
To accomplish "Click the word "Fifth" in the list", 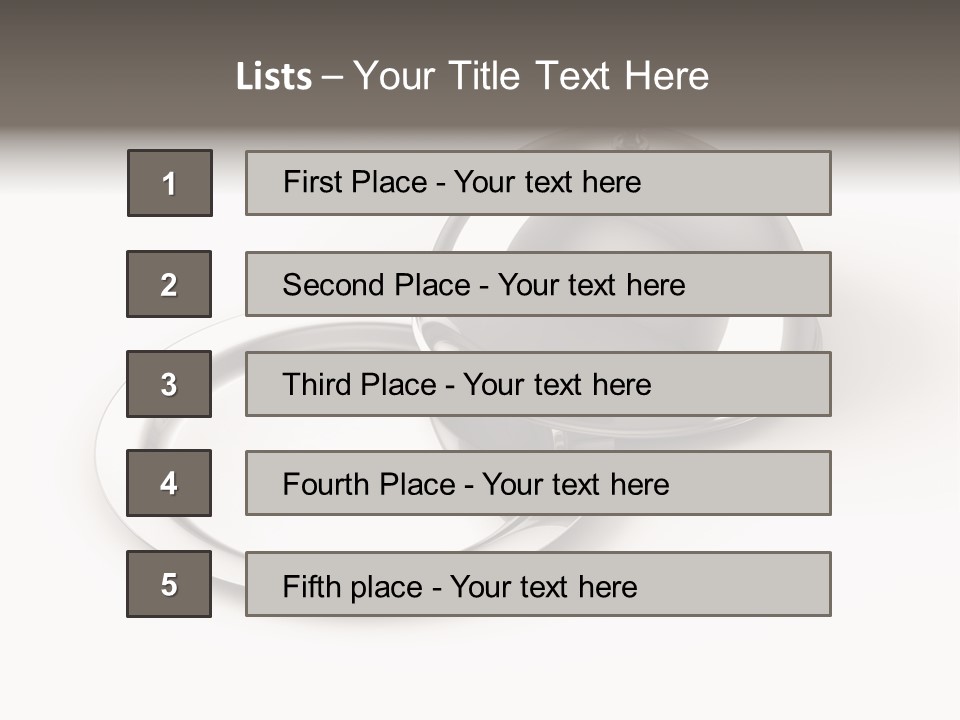I will tap(309, 586).
